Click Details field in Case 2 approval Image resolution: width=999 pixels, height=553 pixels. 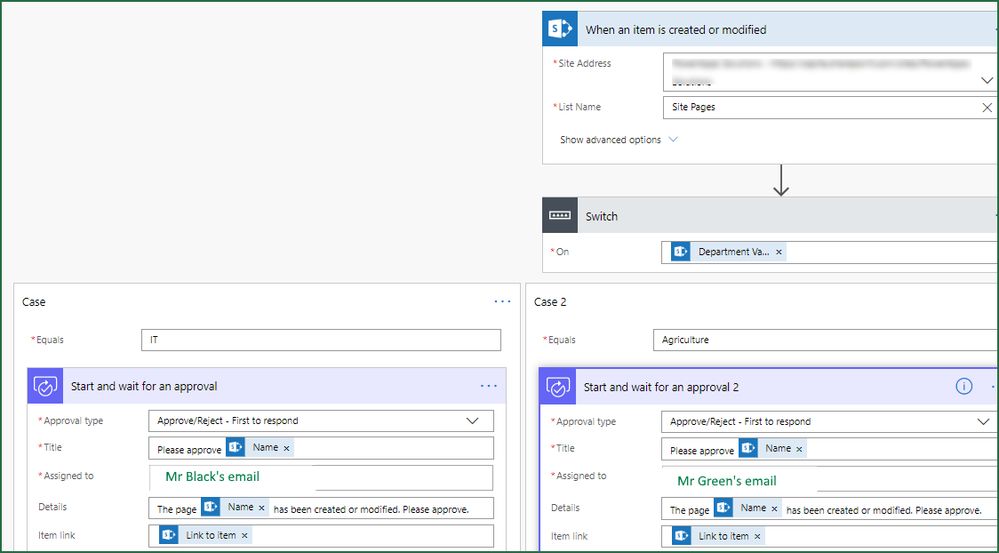[x=830, y=508]
